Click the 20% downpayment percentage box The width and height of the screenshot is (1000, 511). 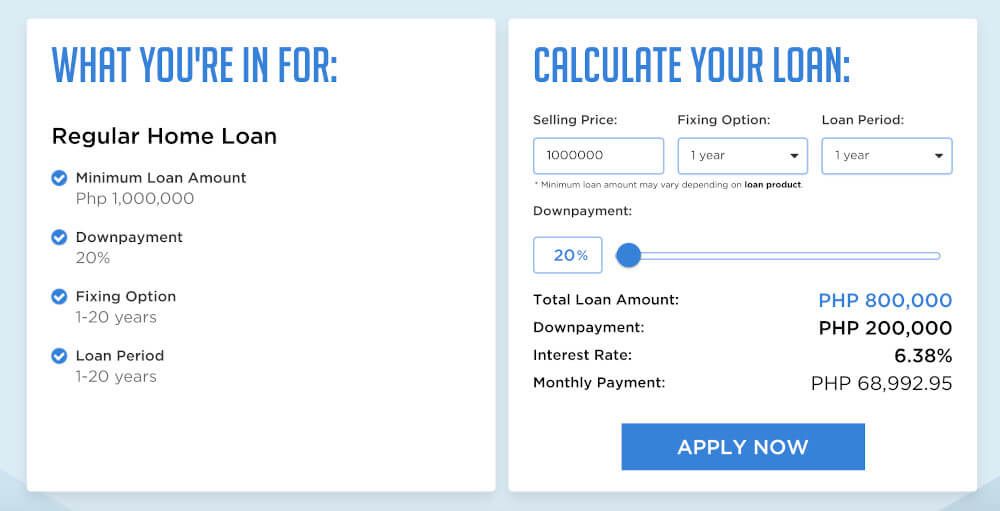pos(568,255)
